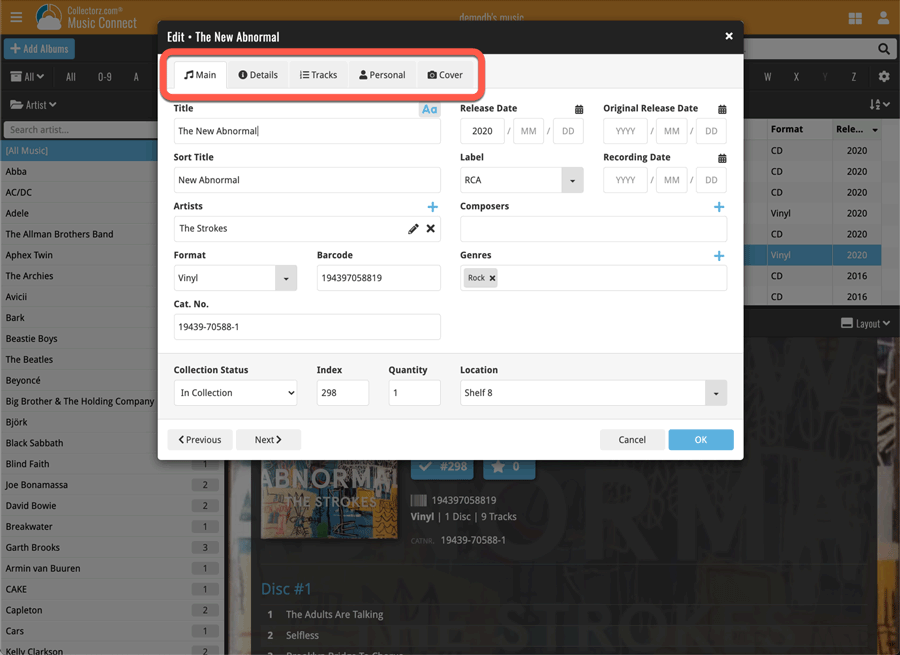Click the collection status checkmark #298 badge
Screen dimensions: 900x655
pos(443,467)
